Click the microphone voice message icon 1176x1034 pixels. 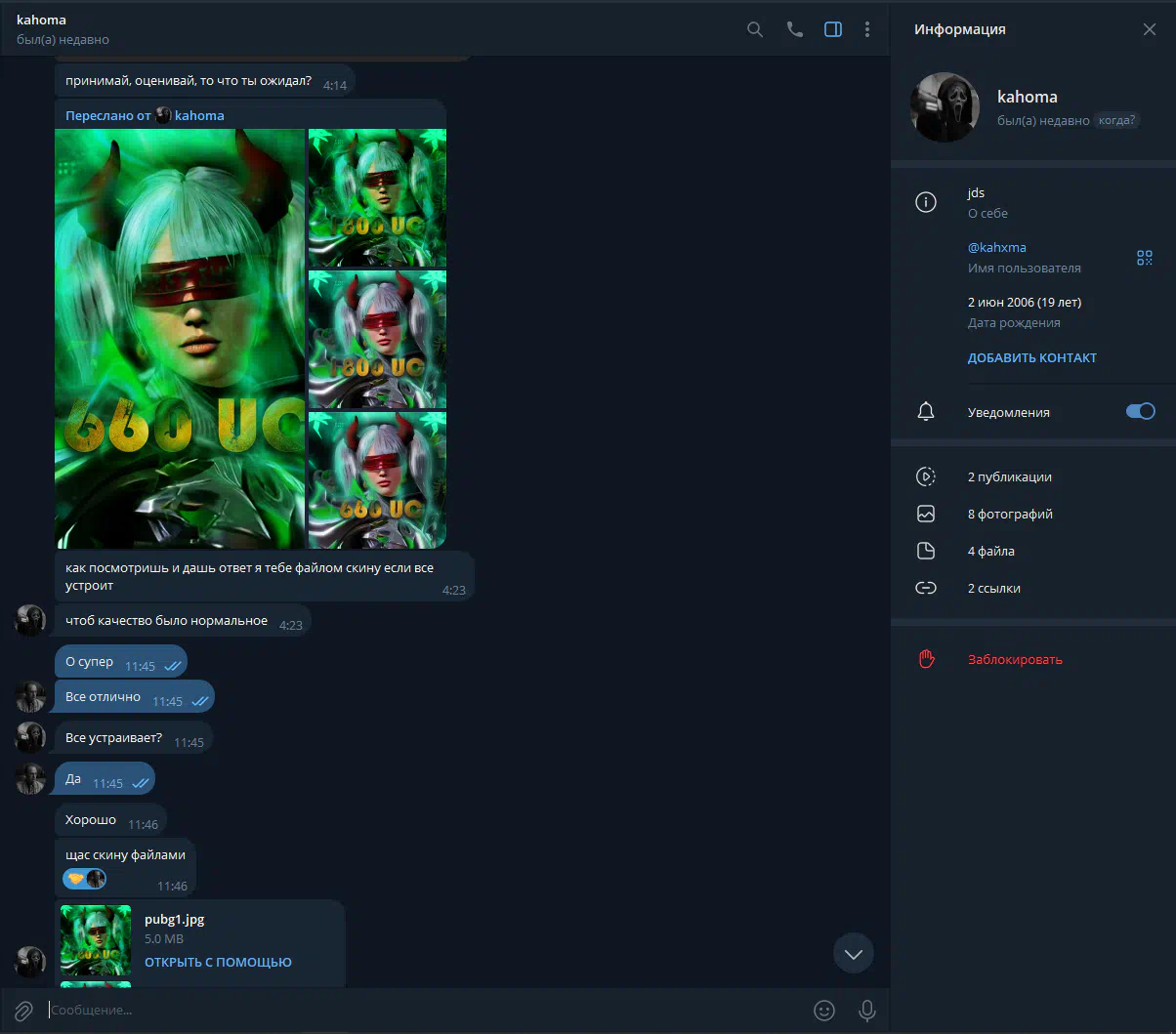pos(866,1011)
